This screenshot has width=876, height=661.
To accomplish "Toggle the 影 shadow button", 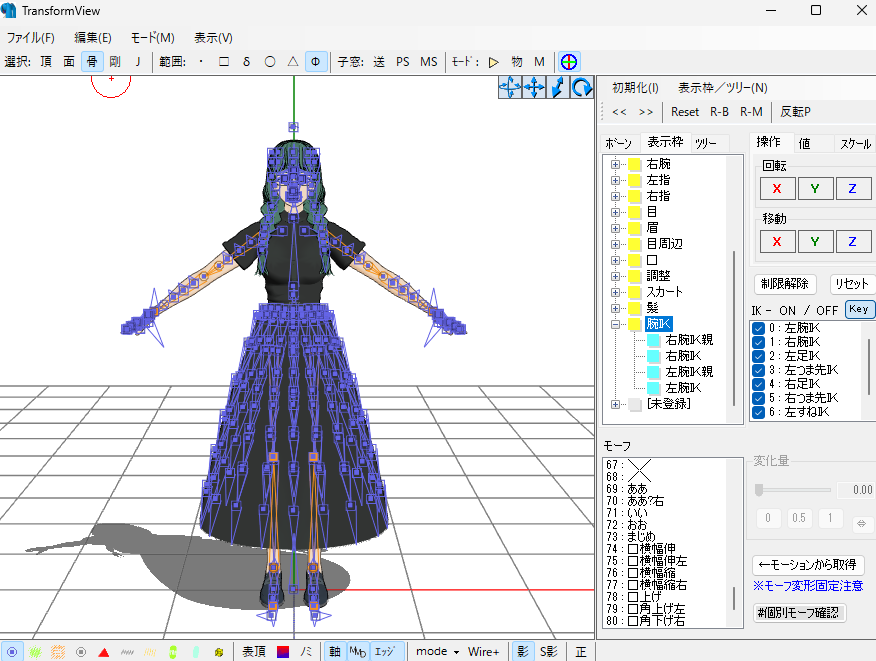I will (522, 652).
